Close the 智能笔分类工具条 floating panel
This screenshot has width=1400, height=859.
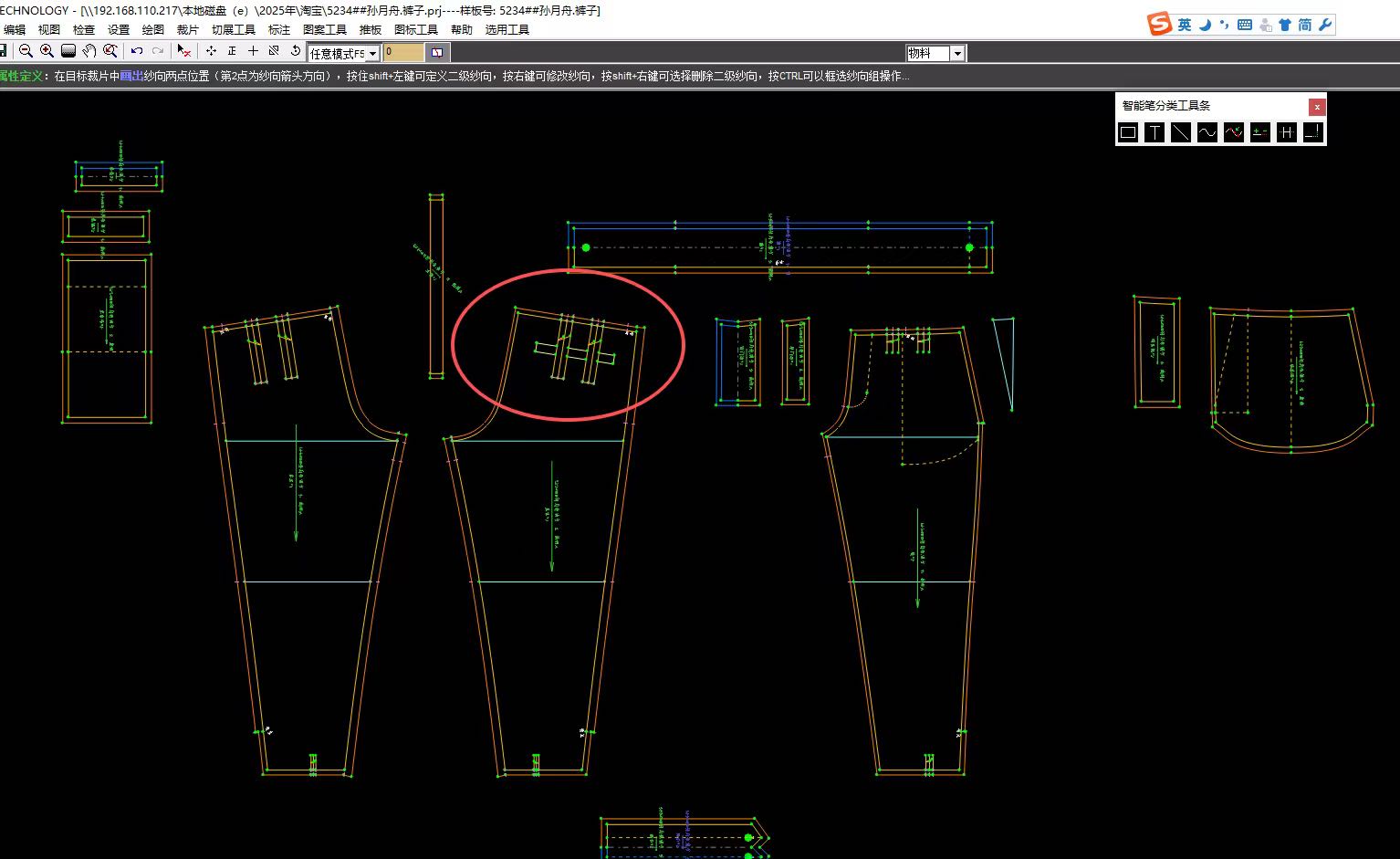click(x=1316, y=107)
